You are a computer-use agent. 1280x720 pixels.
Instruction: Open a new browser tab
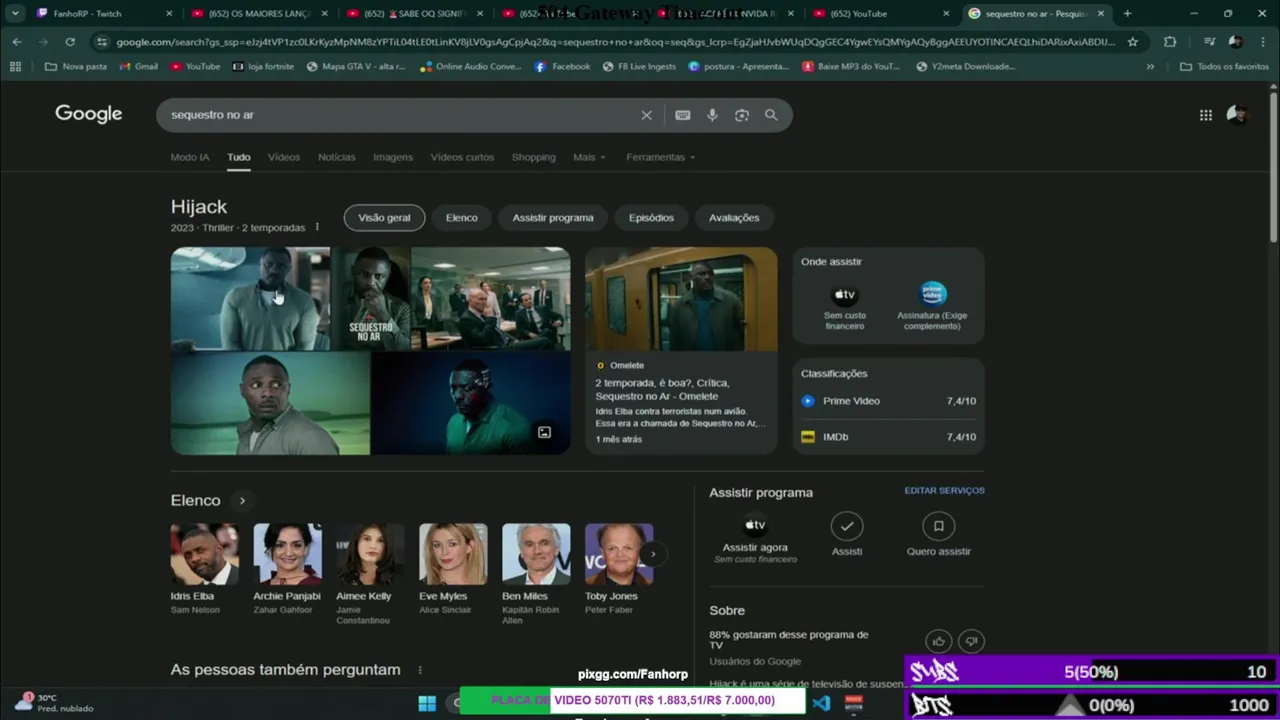(x=1127, y=14)
